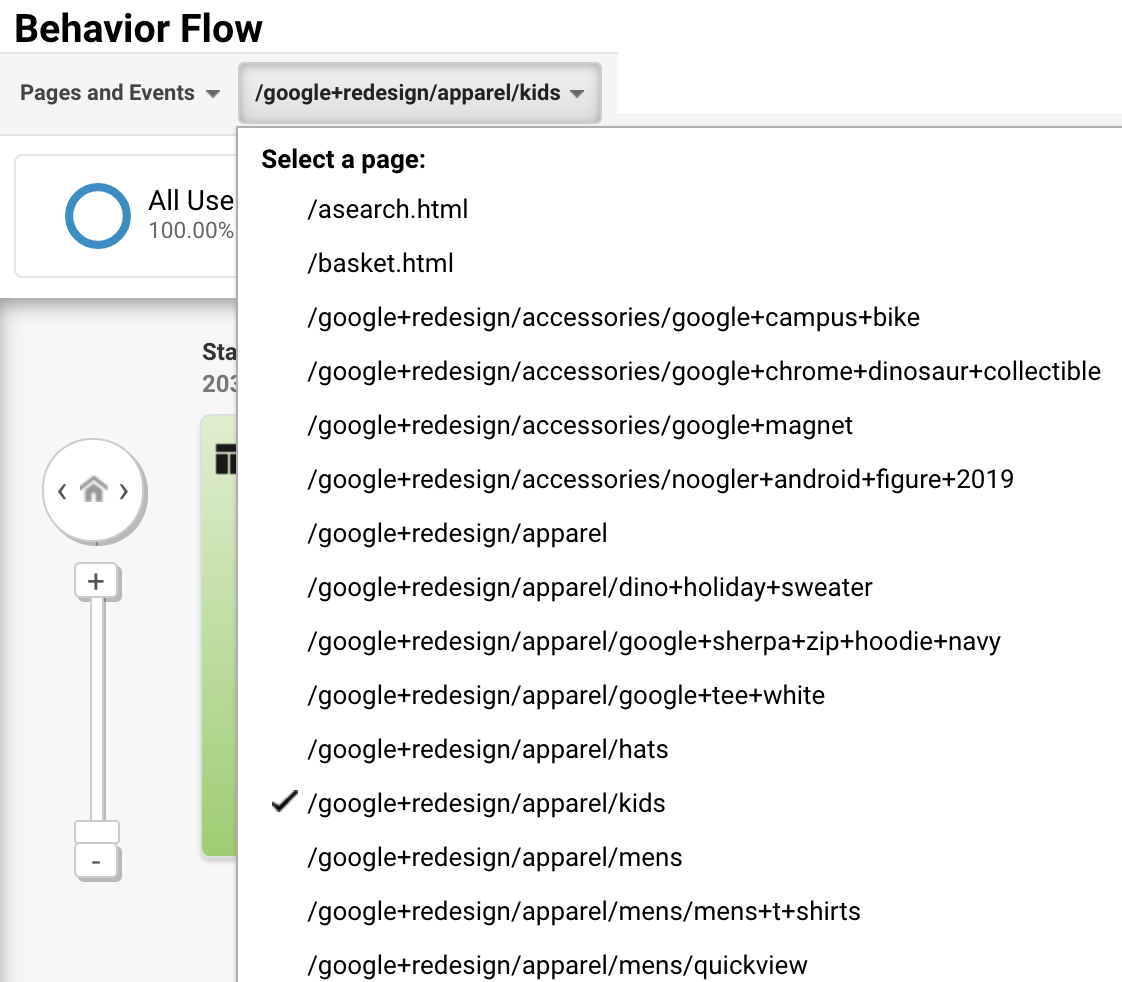Choose the google+campus+bike accessories page
Image resolution: width=1122 pixels, height=982 pixels.
(613, 318)
